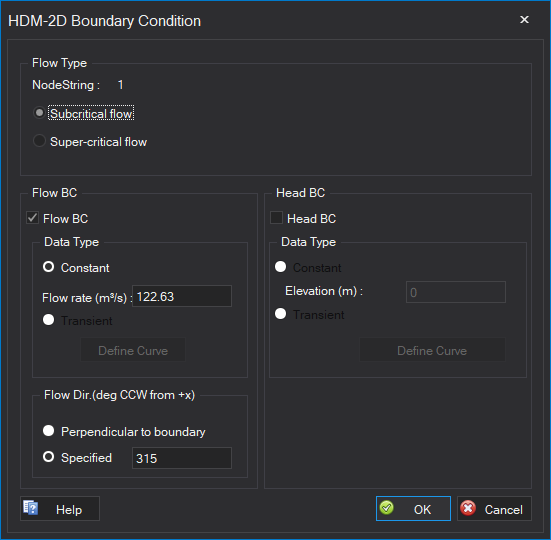
Task: Enable the Head BC checkbox
Action: point(276,218)
